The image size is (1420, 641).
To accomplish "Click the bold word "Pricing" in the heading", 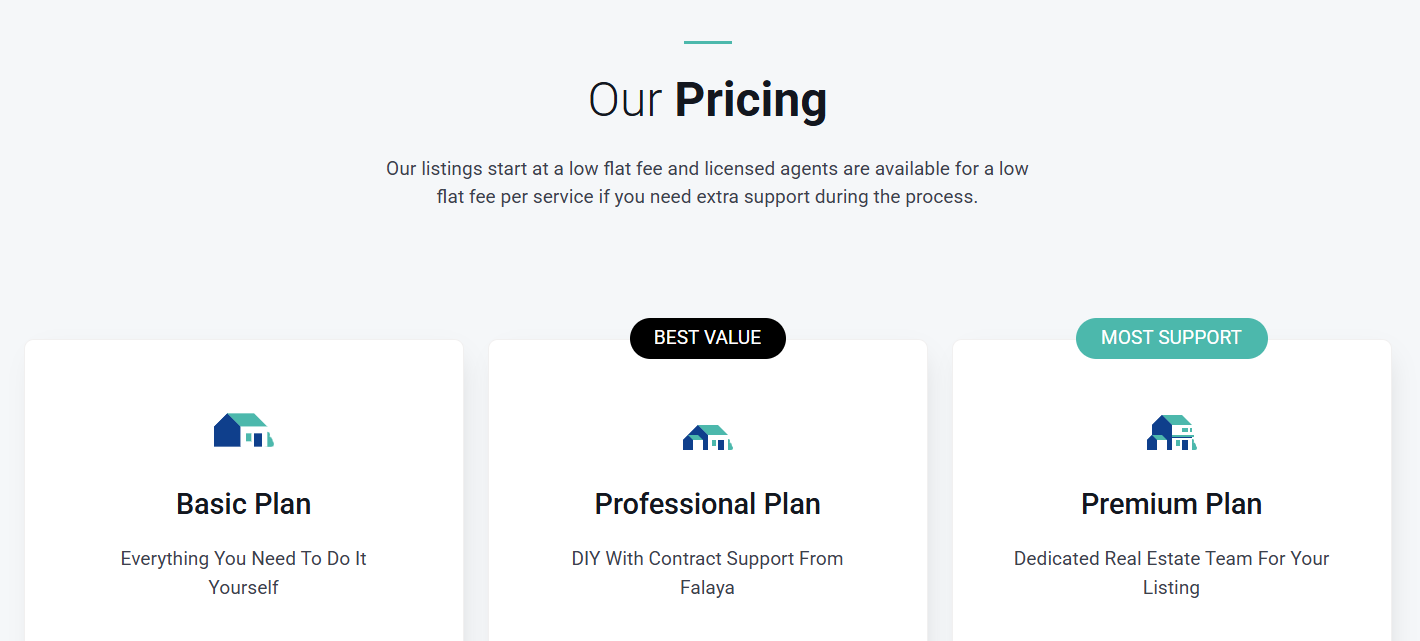I will tap(750, 100).
